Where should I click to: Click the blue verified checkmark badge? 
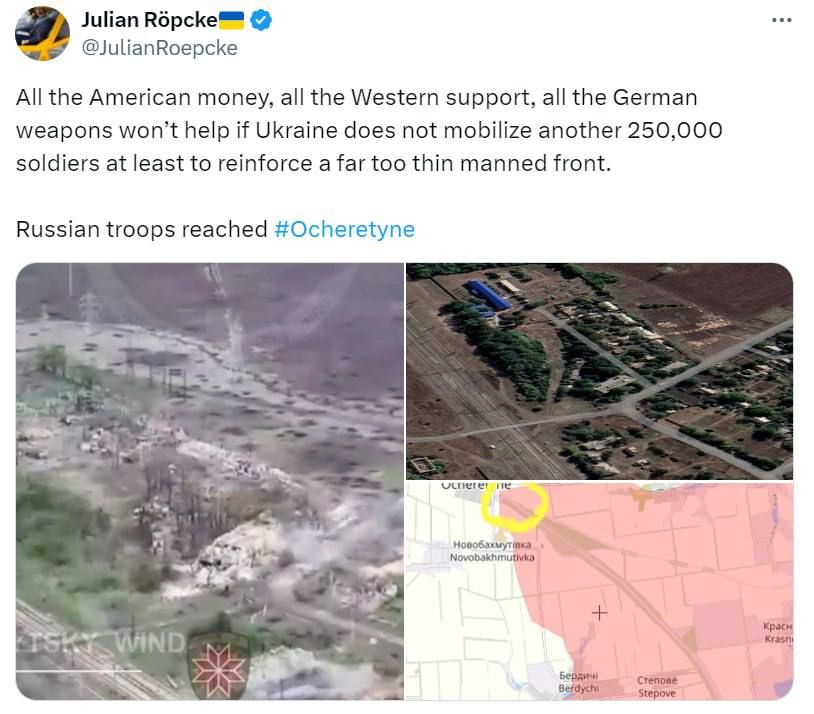pos(261,20)
